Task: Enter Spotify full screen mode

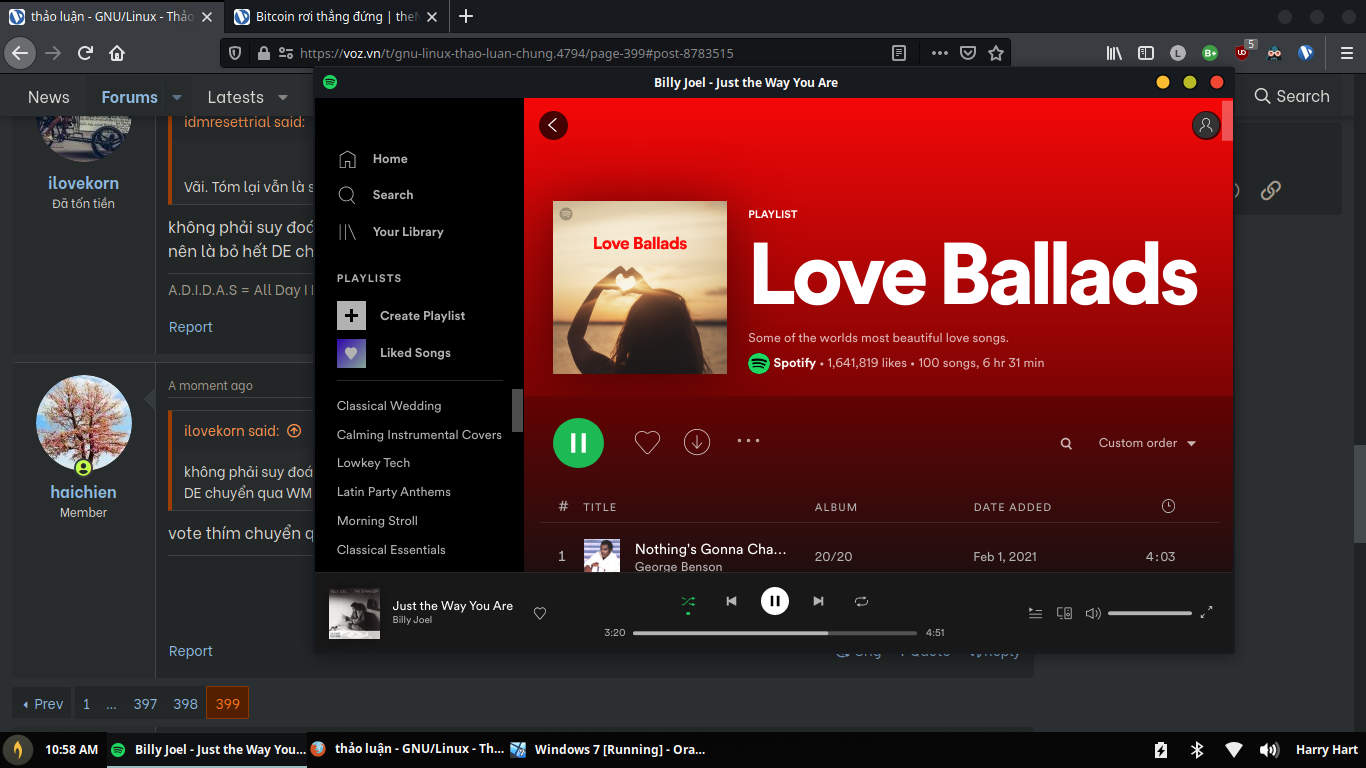Action: [1207, 612]
